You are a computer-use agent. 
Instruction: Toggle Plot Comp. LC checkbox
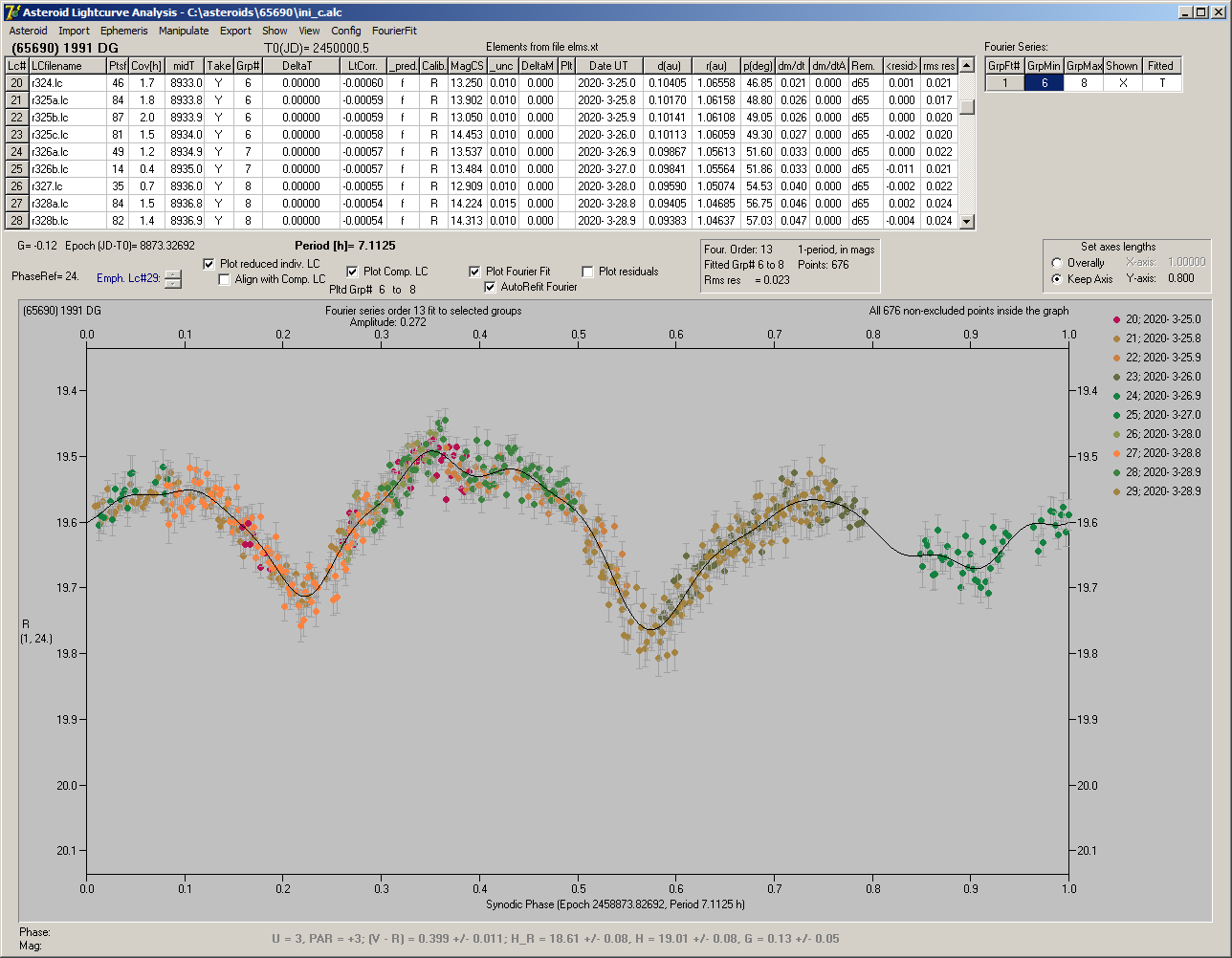click(352, 272)
